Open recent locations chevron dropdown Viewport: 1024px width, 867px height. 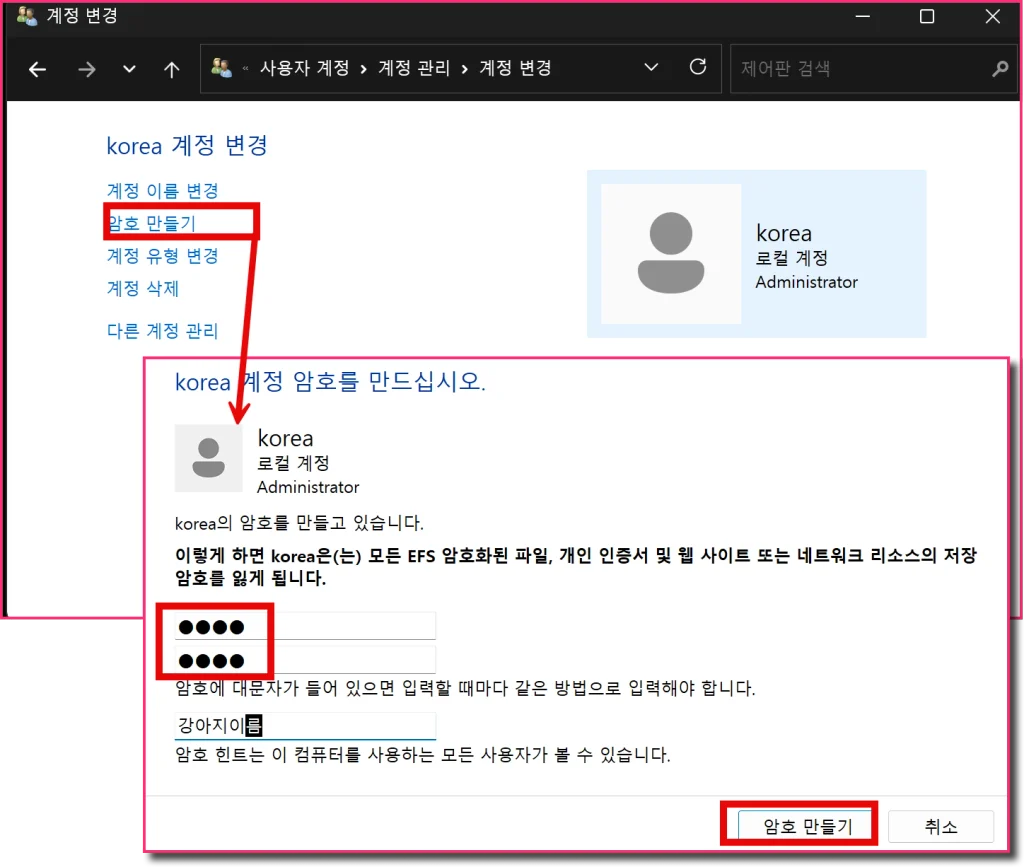(x=129, y=69)
